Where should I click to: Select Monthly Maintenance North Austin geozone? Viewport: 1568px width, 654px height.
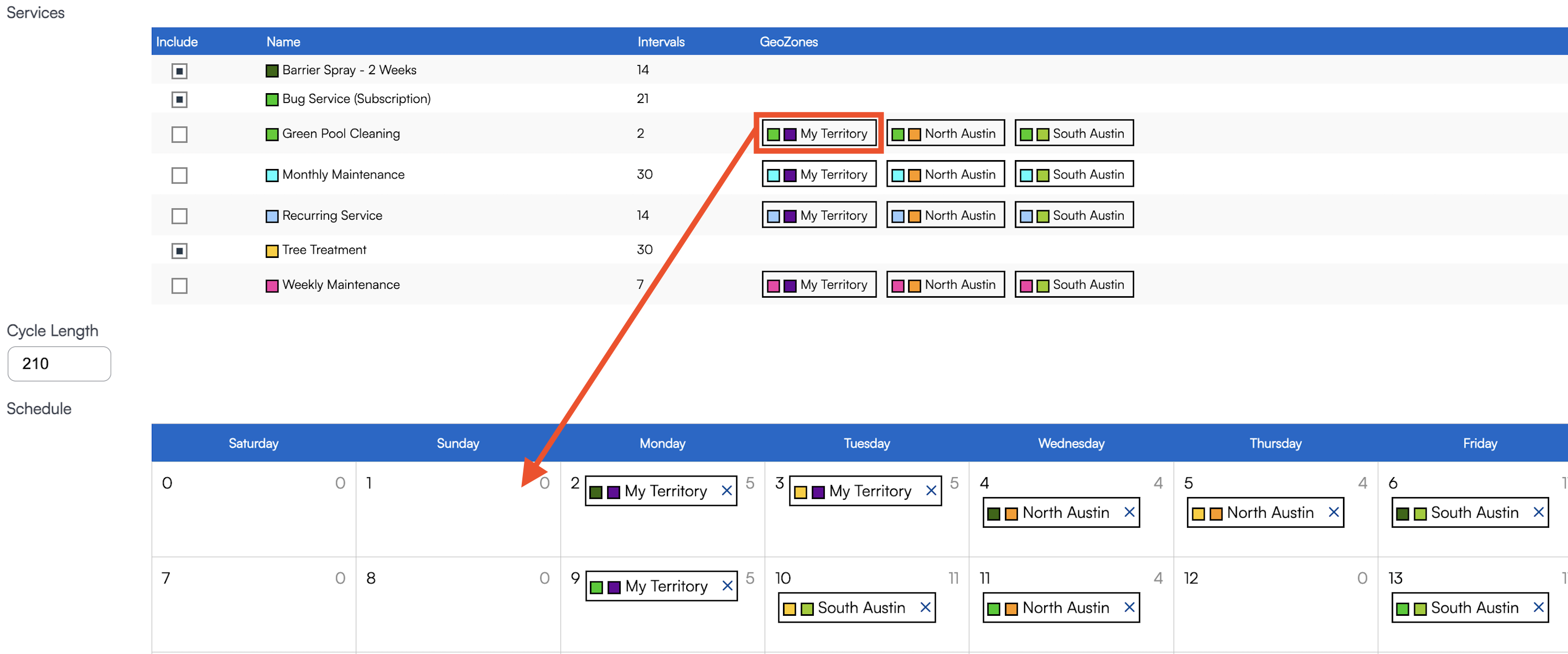tap(945, 175)
